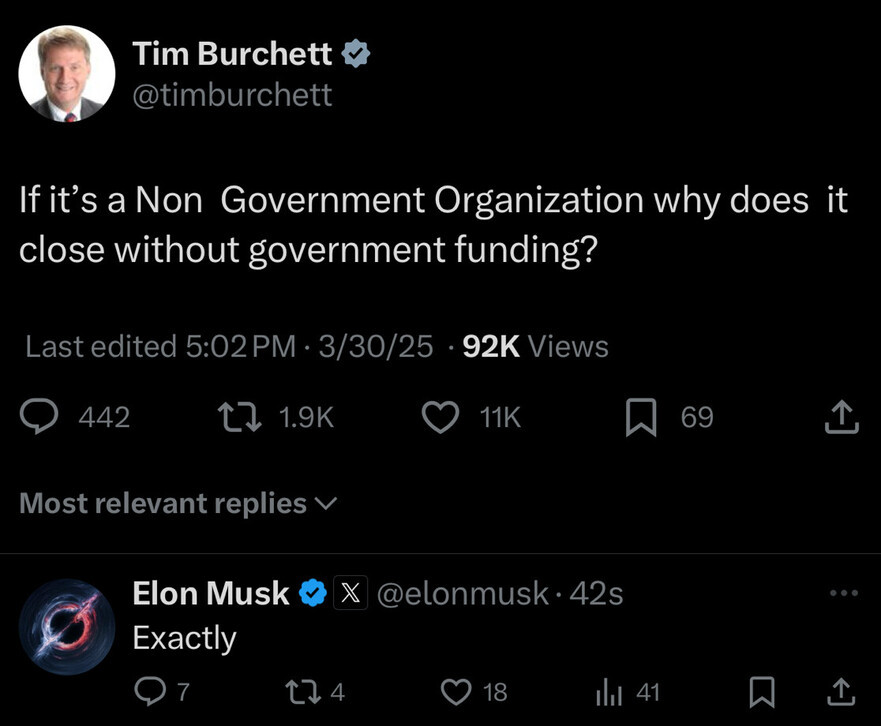Bookmark Elon Musk's reply
Screen dimensions: 881x726
click(x=763, y=691)
